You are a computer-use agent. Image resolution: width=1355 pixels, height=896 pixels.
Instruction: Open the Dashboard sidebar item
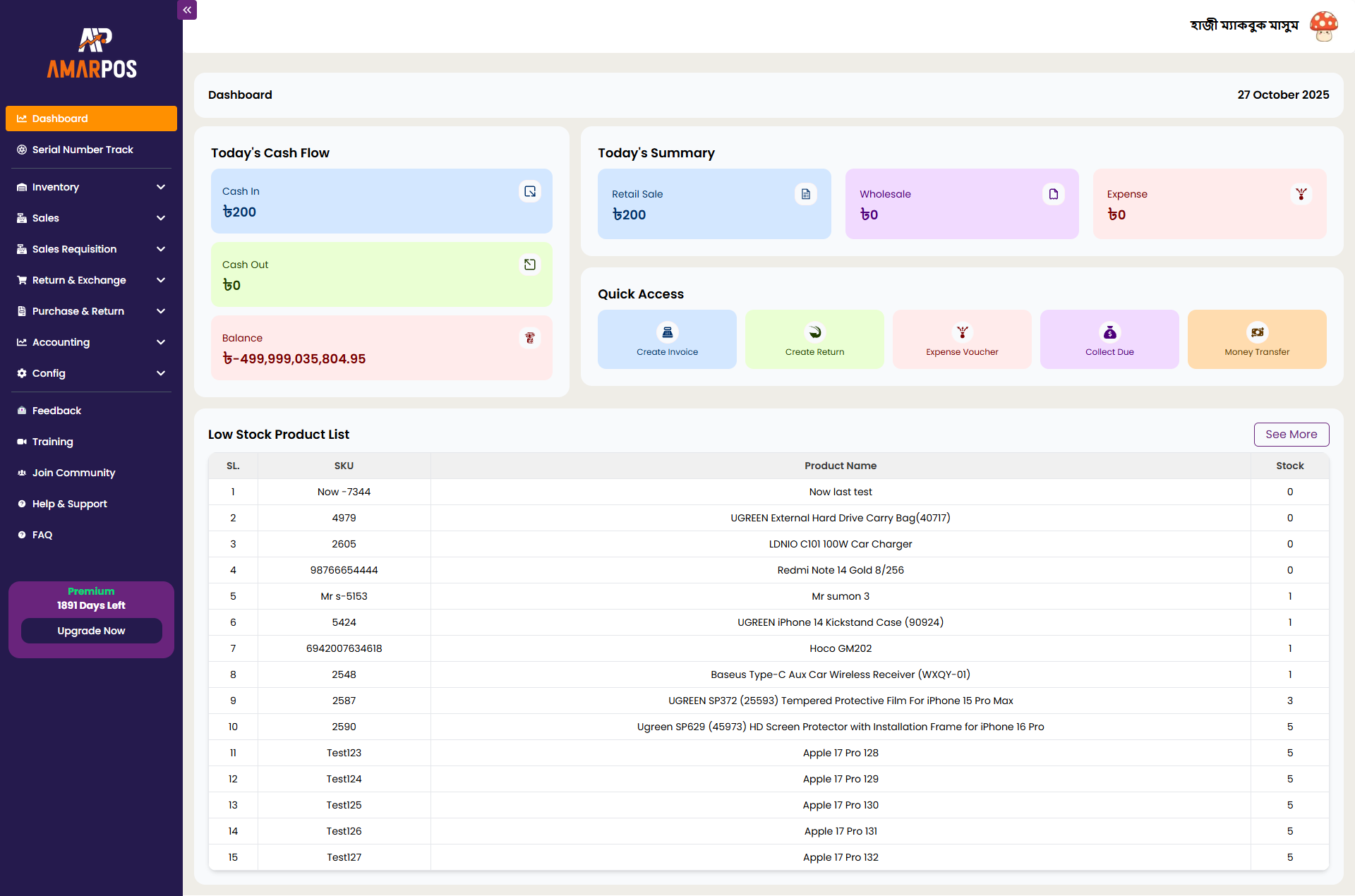point(91,119)
